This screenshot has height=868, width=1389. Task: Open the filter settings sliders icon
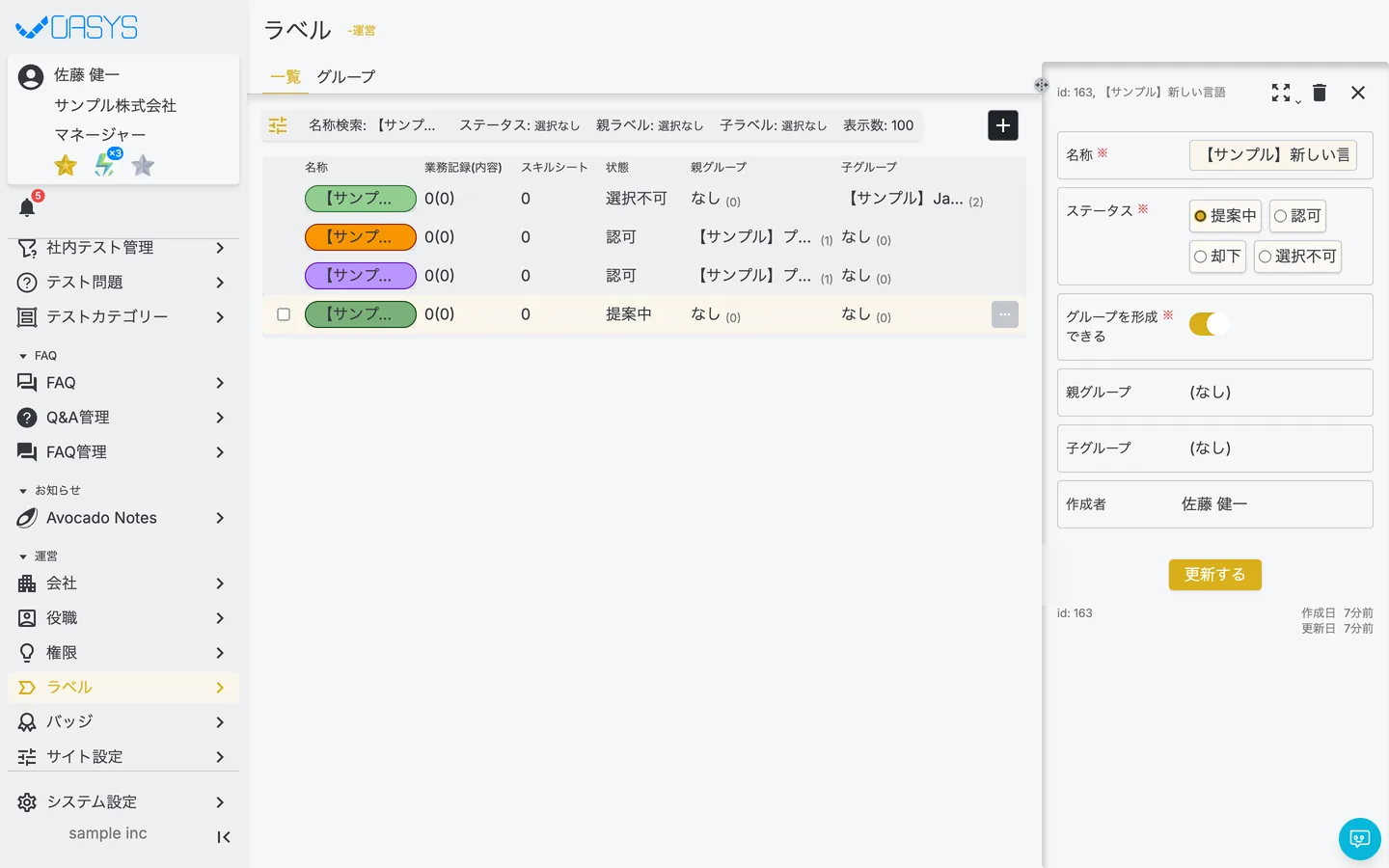[278, 125]
